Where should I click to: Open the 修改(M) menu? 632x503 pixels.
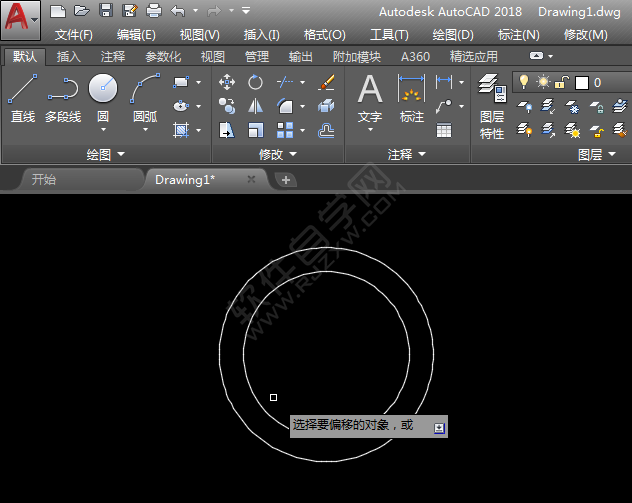pyautogui.click(x=586, y=35)
